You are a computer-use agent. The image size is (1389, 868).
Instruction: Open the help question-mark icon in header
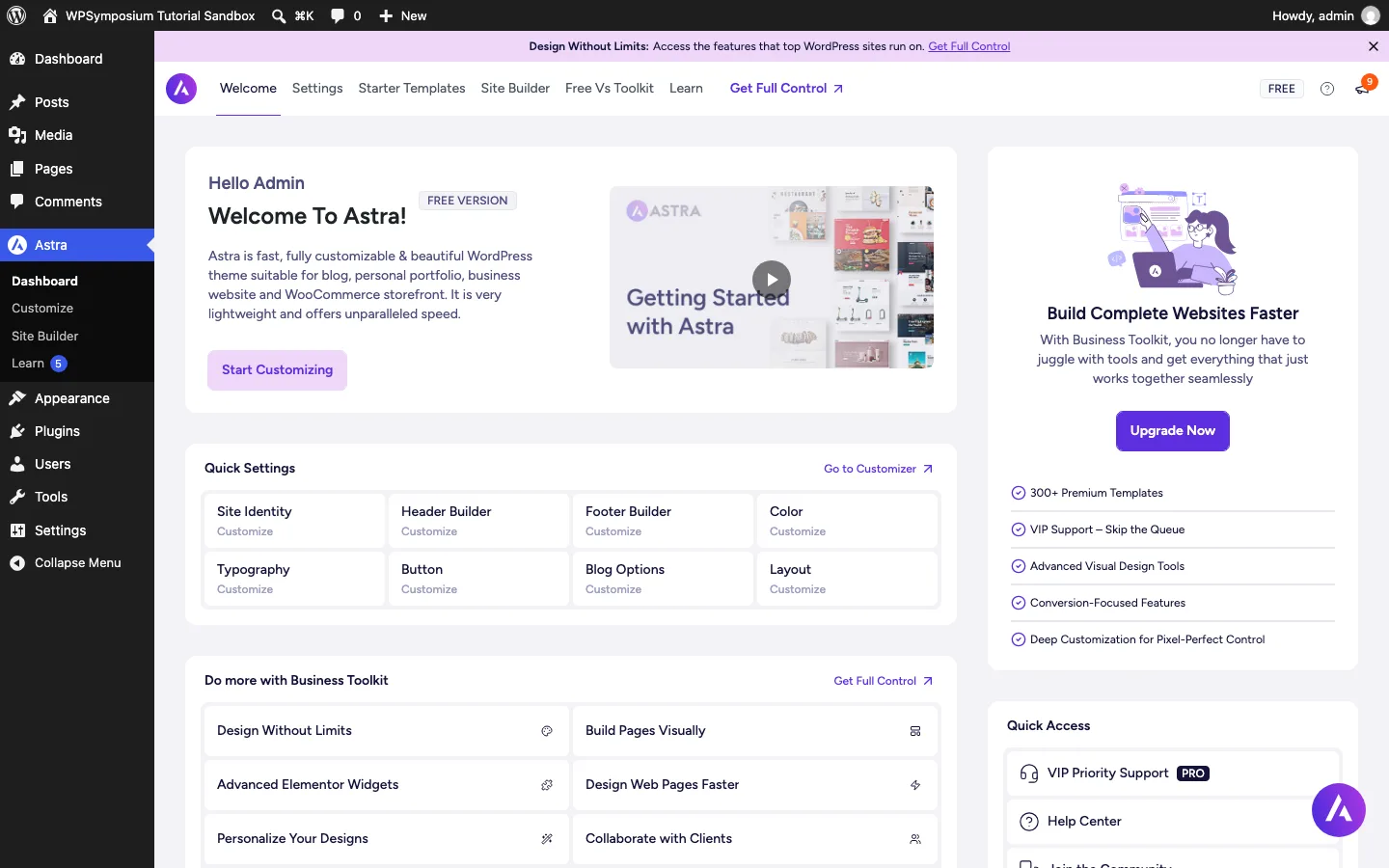tap(1327, 89)
